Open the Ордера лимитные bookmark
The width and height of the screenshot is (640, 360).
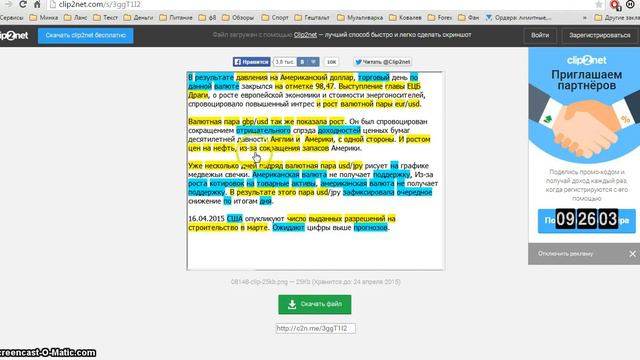click(x=518, y=18)
